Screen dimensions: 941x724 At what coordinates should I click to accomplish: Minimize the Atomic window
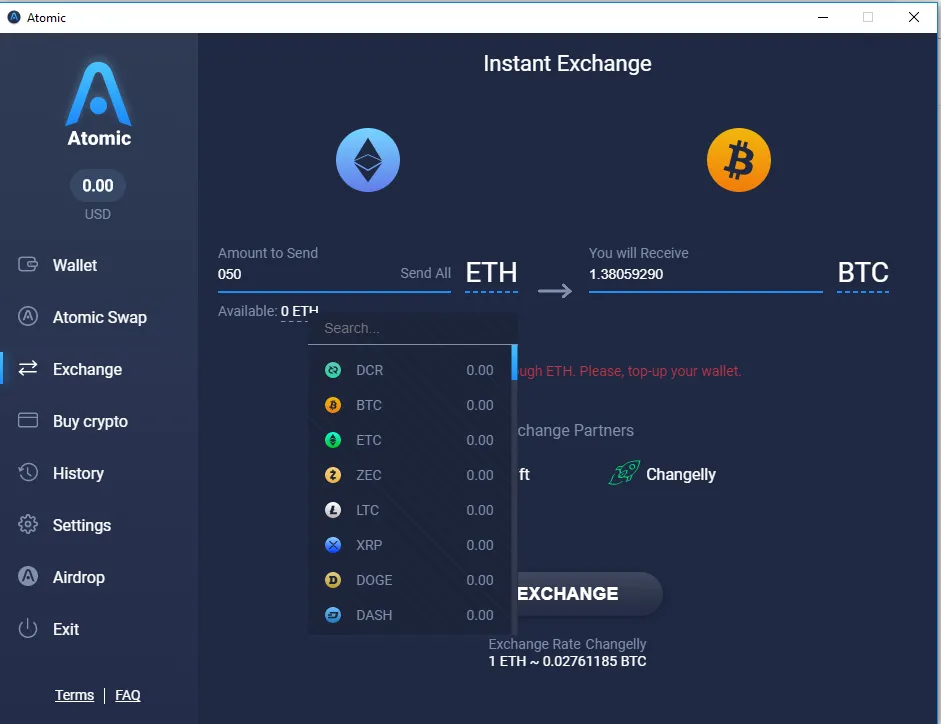[x=823, y=17]
